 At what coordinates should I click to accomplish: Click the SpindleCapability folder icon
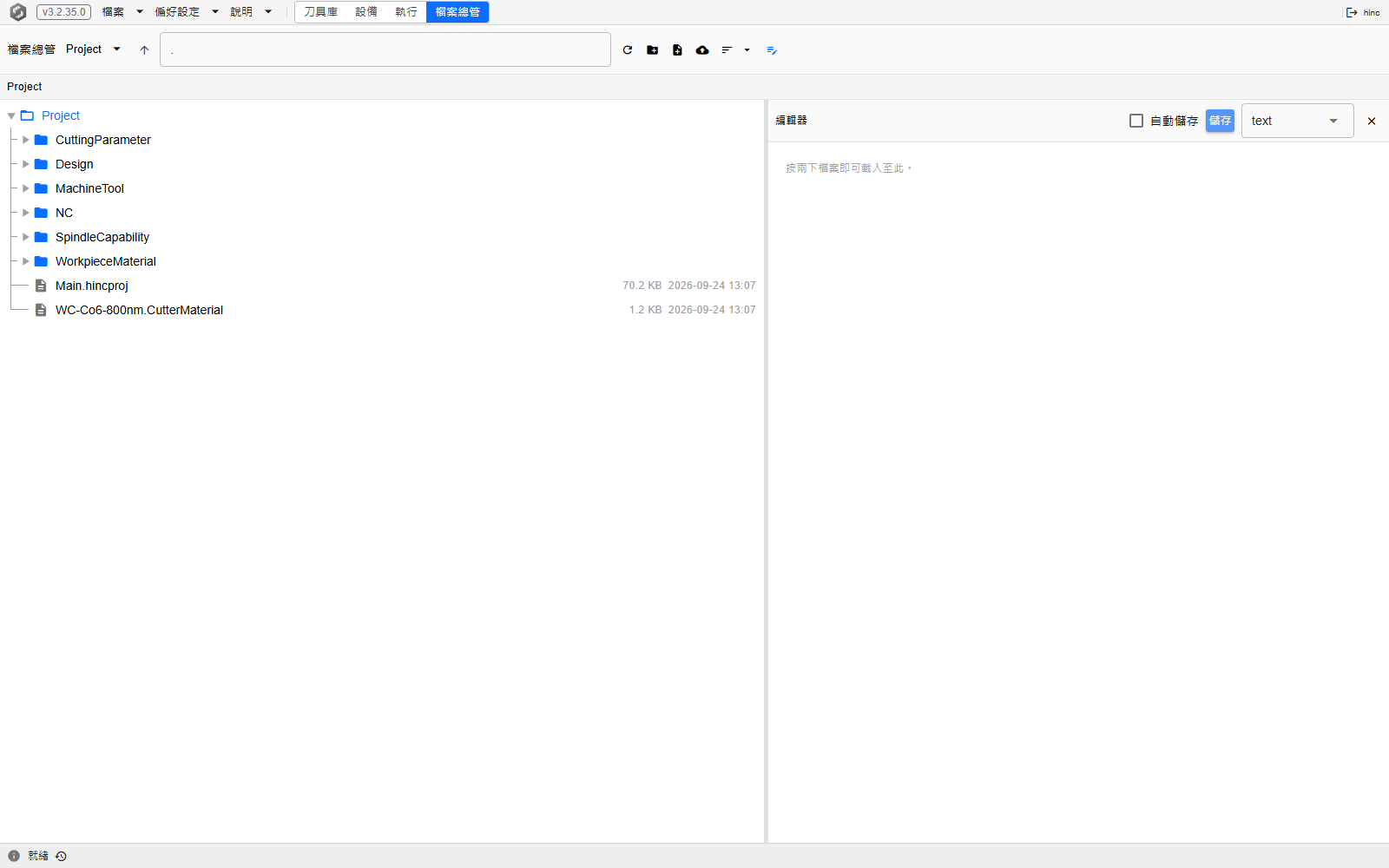[41, 237]
